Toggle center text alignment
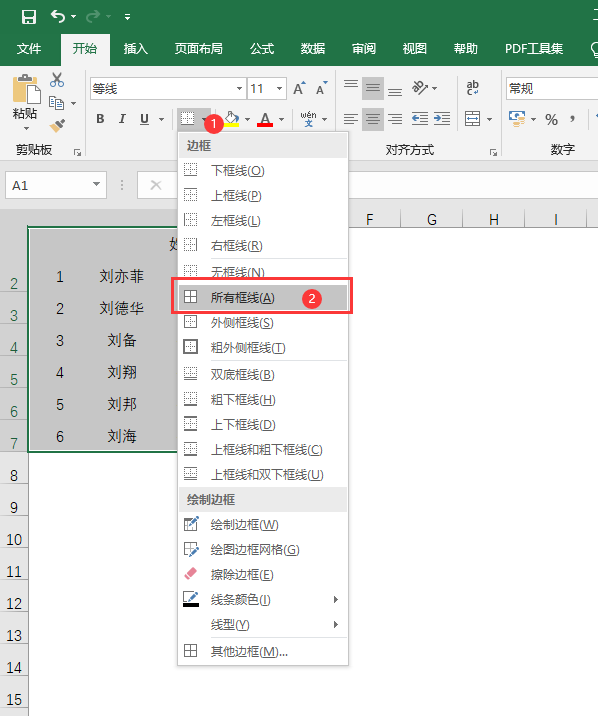This screenshot has width=598, height=716. (x=373, y=119)
